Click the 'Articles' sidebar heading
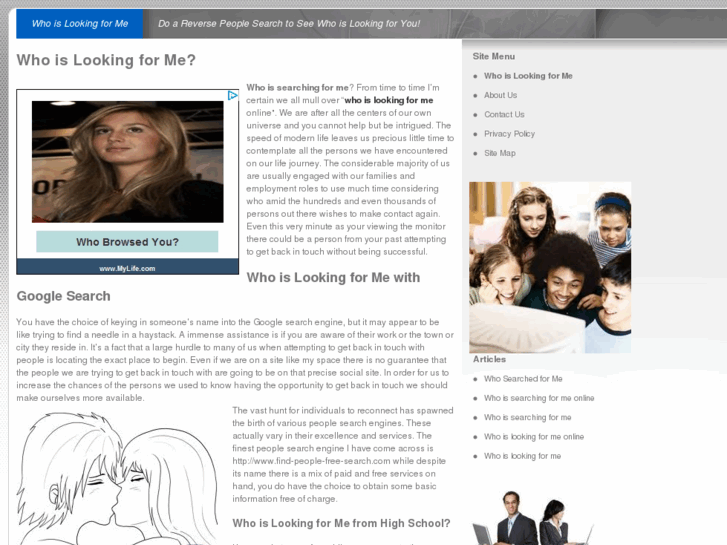 click(x=489, y=359)
